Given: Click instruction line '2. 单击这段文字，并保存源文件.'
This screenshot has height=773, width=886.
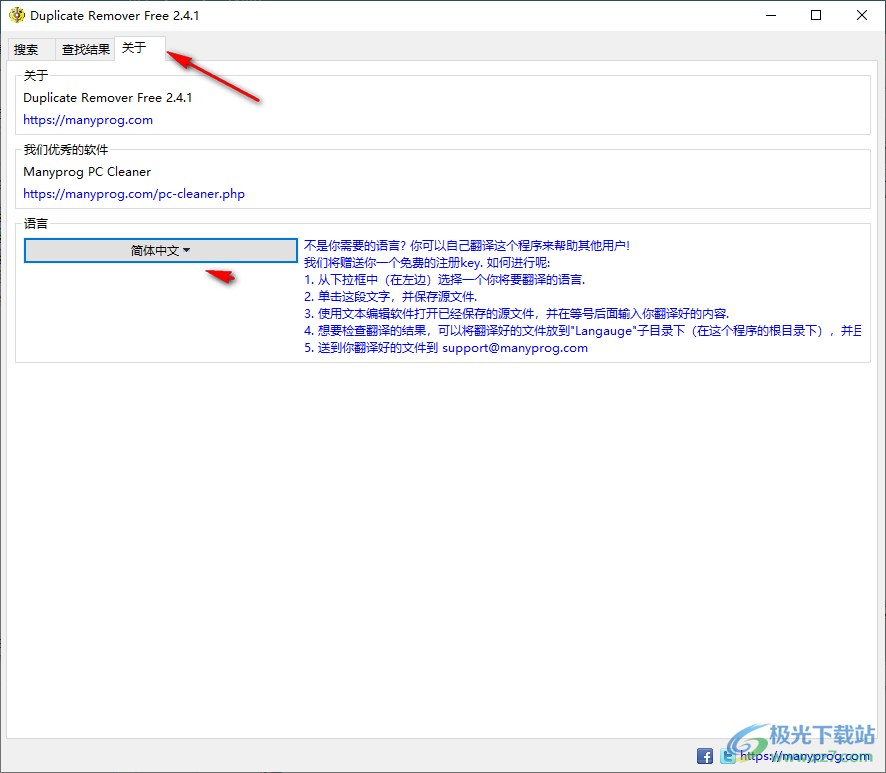Looking at the screenshot, I should (390, 297).
